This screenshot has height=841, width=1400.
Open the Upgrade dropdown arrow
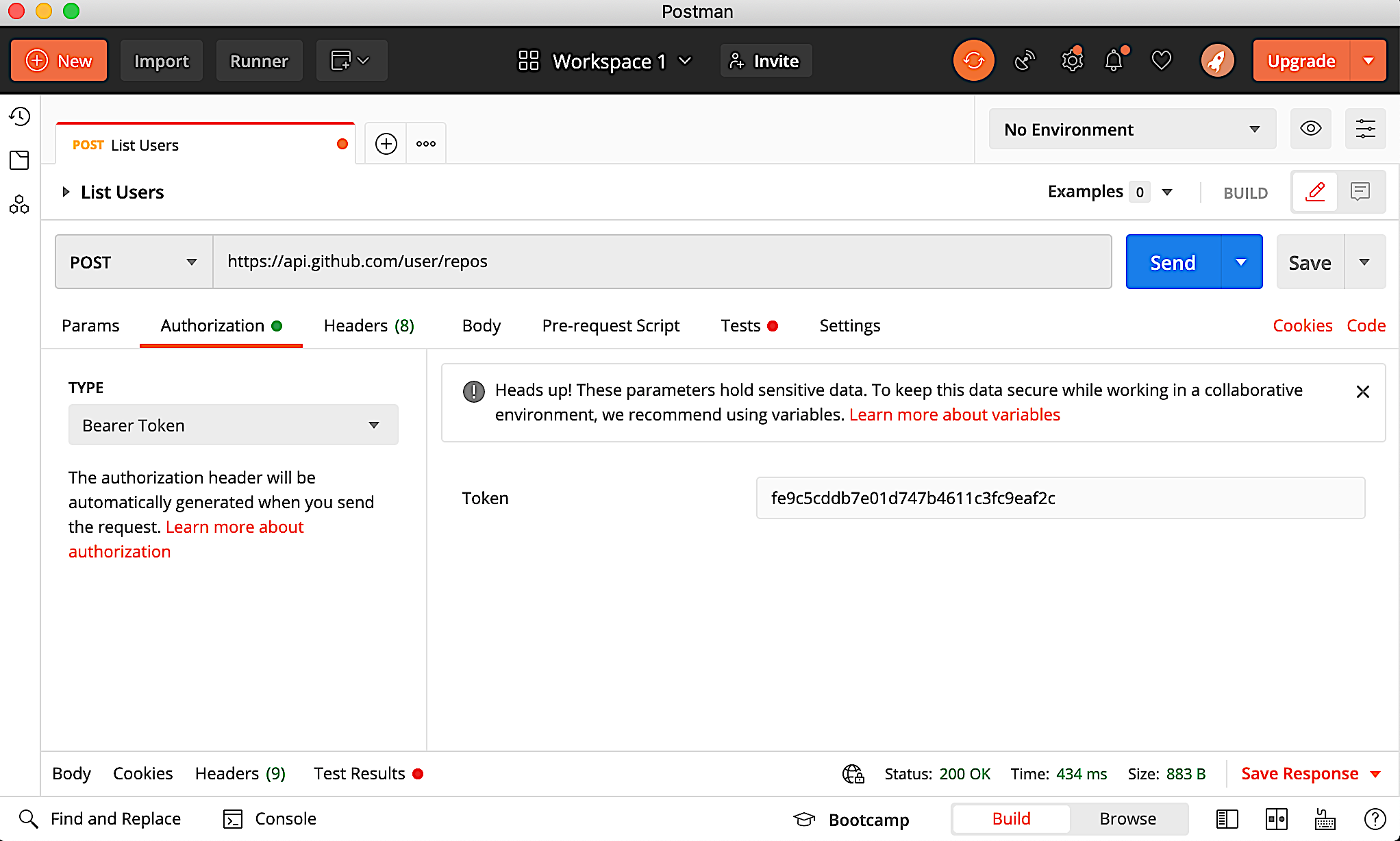1368,61
